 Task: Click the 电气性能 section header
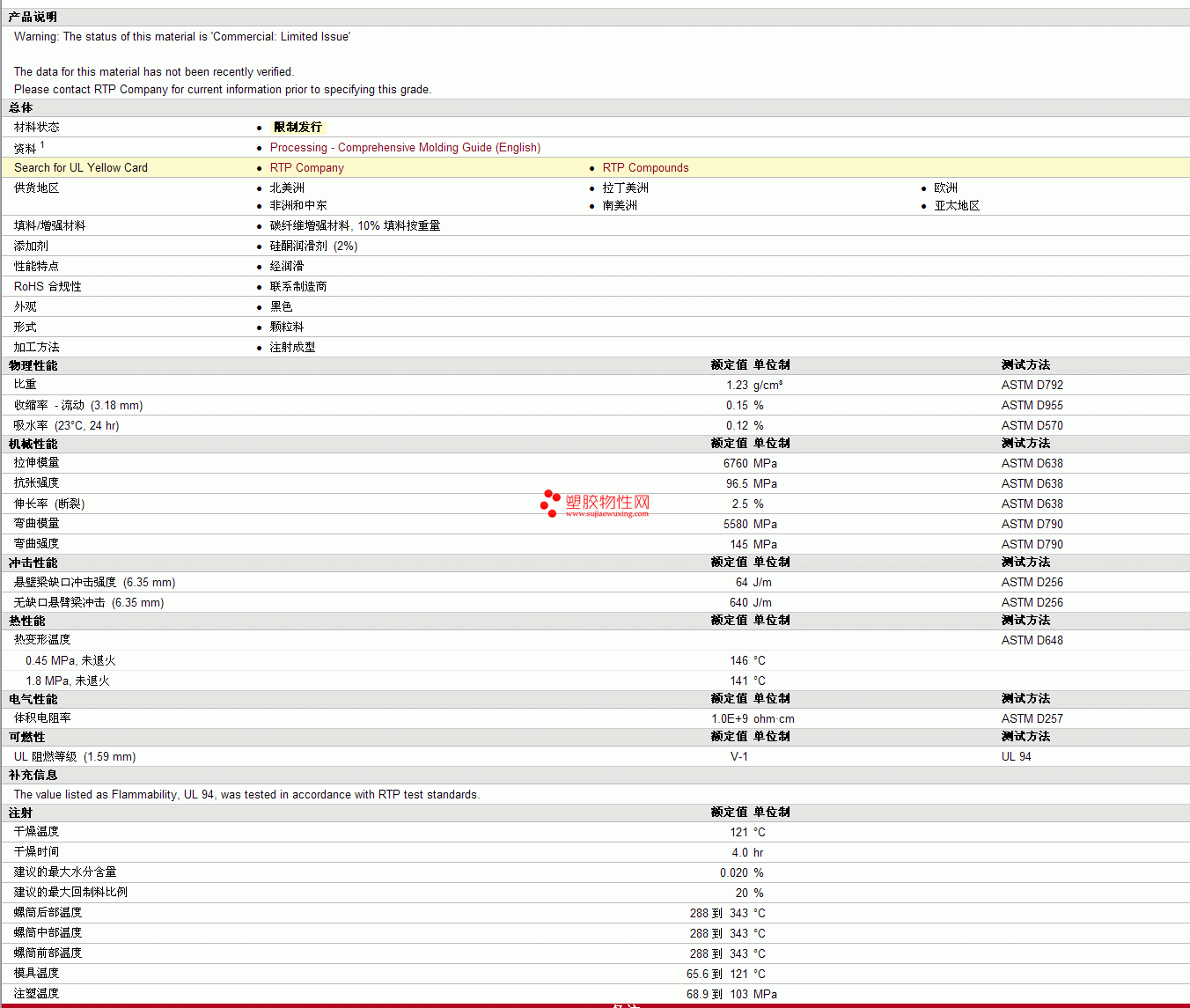click(x=33, y=699)
